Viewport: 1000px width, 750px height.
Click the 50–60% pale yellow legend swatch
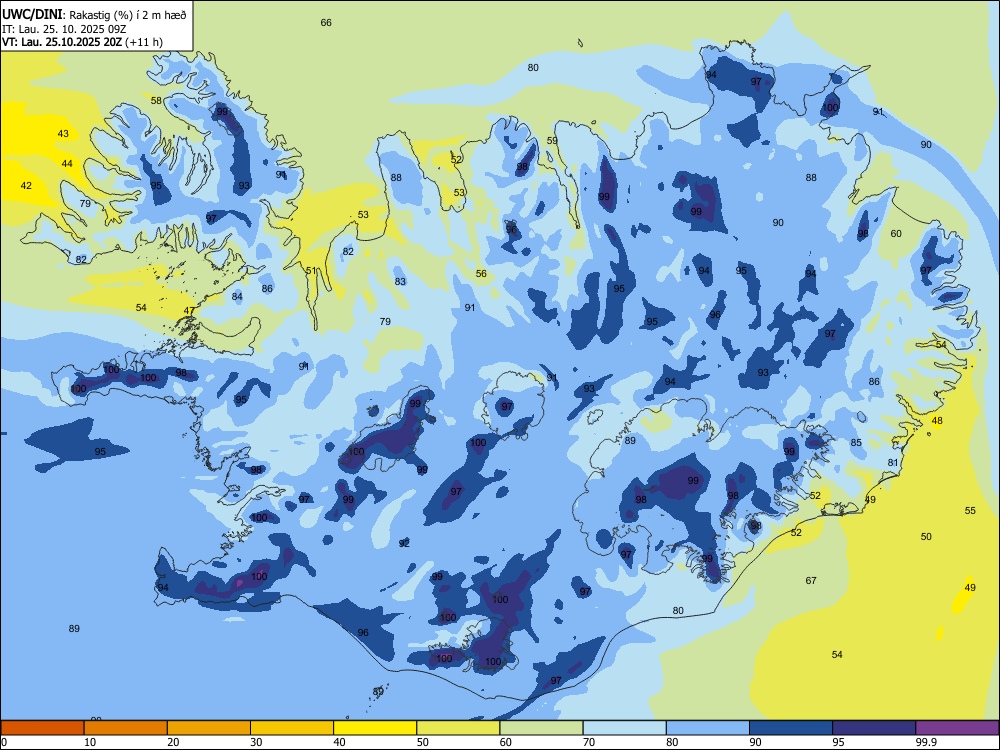[459, 728]
